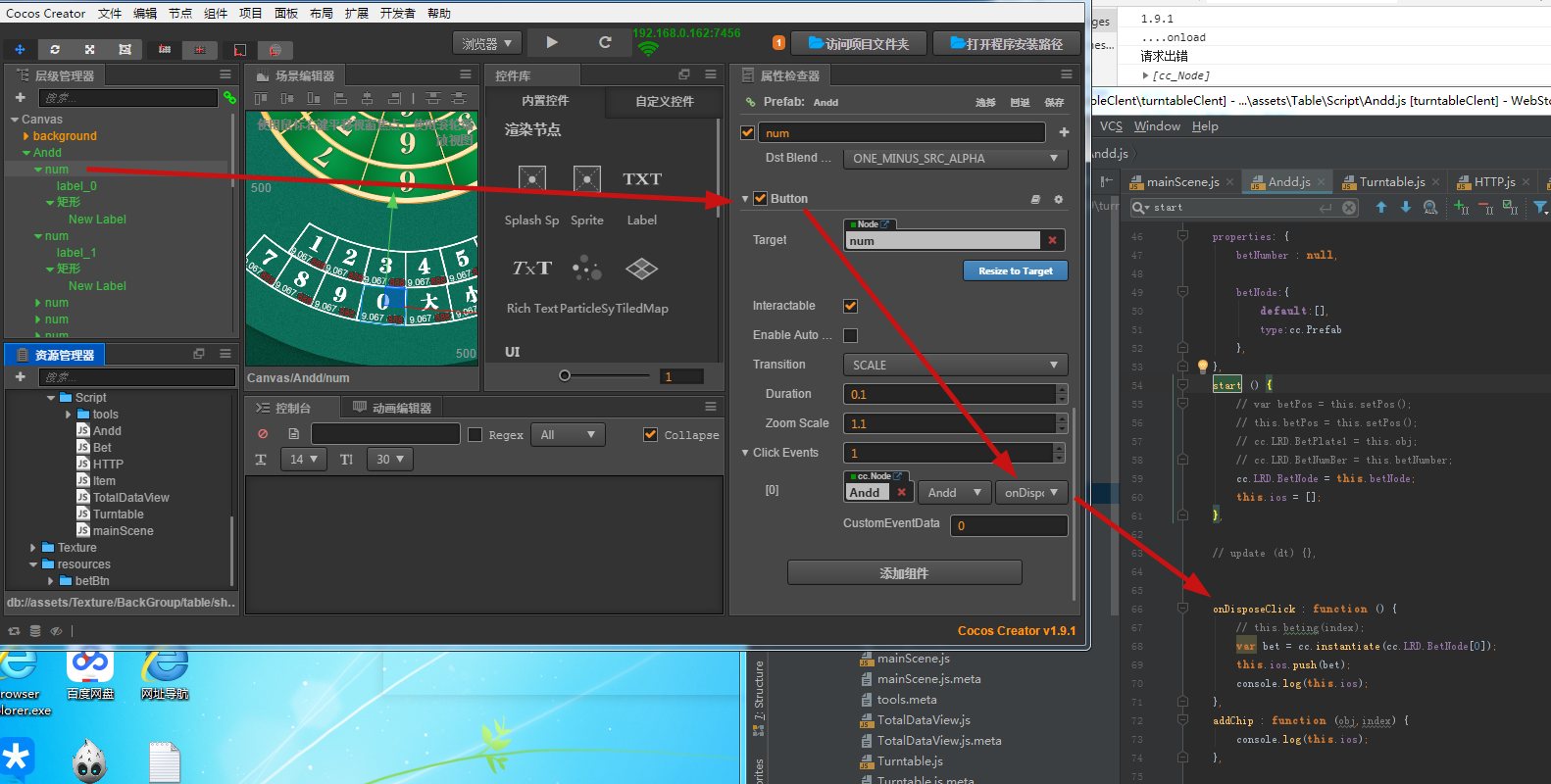Collapse the Button component section

[745, 199]
